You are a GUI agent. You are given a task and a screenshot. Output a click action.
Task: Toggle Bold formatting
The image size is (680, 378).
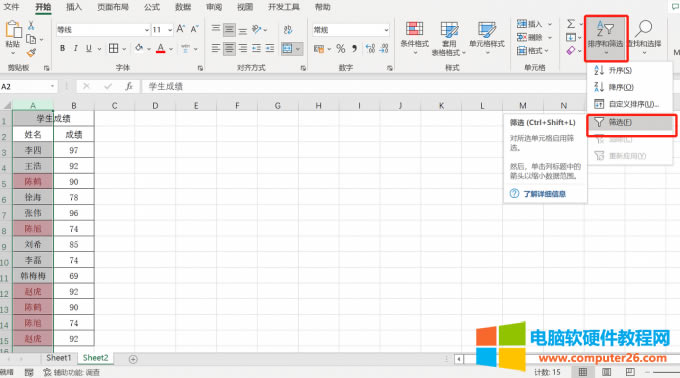tap(62, 48)
